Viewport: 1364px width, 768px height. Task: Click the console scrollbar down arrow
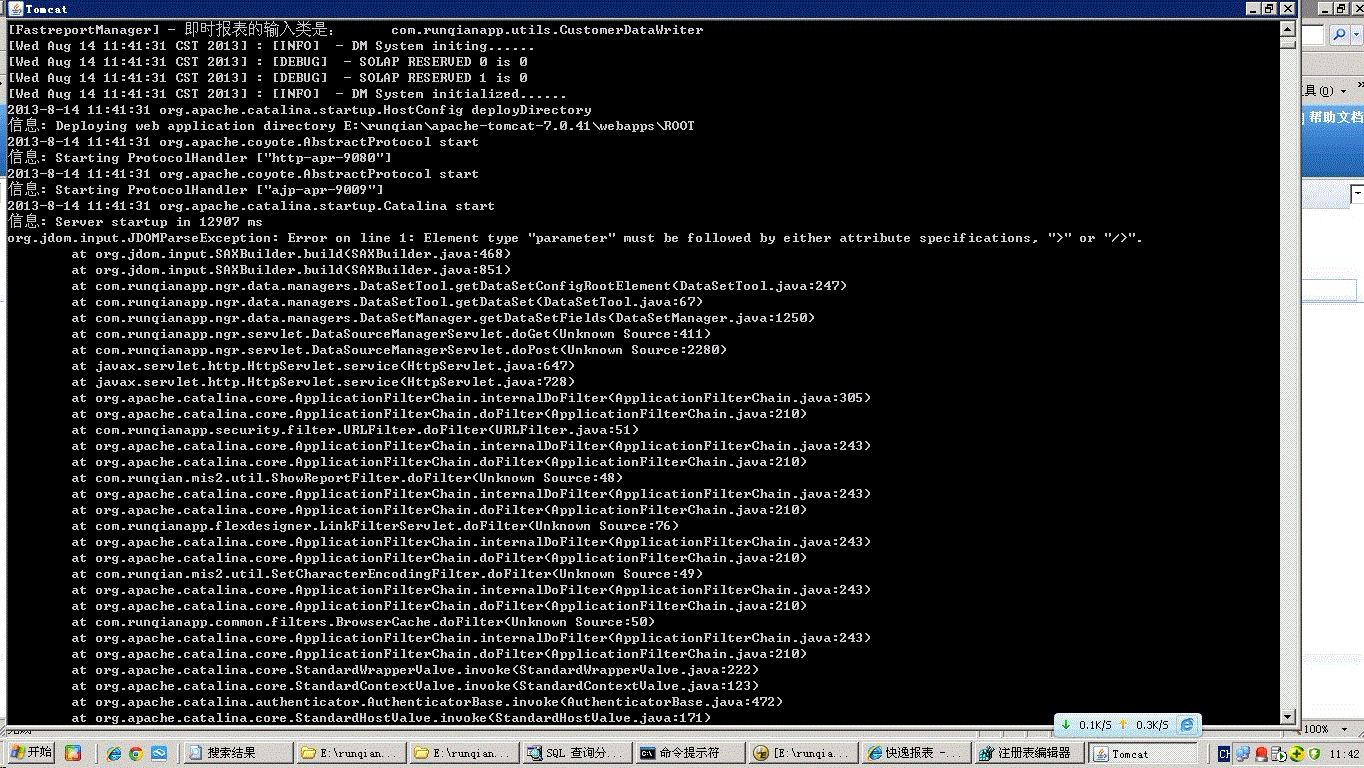pos(1288,716)
